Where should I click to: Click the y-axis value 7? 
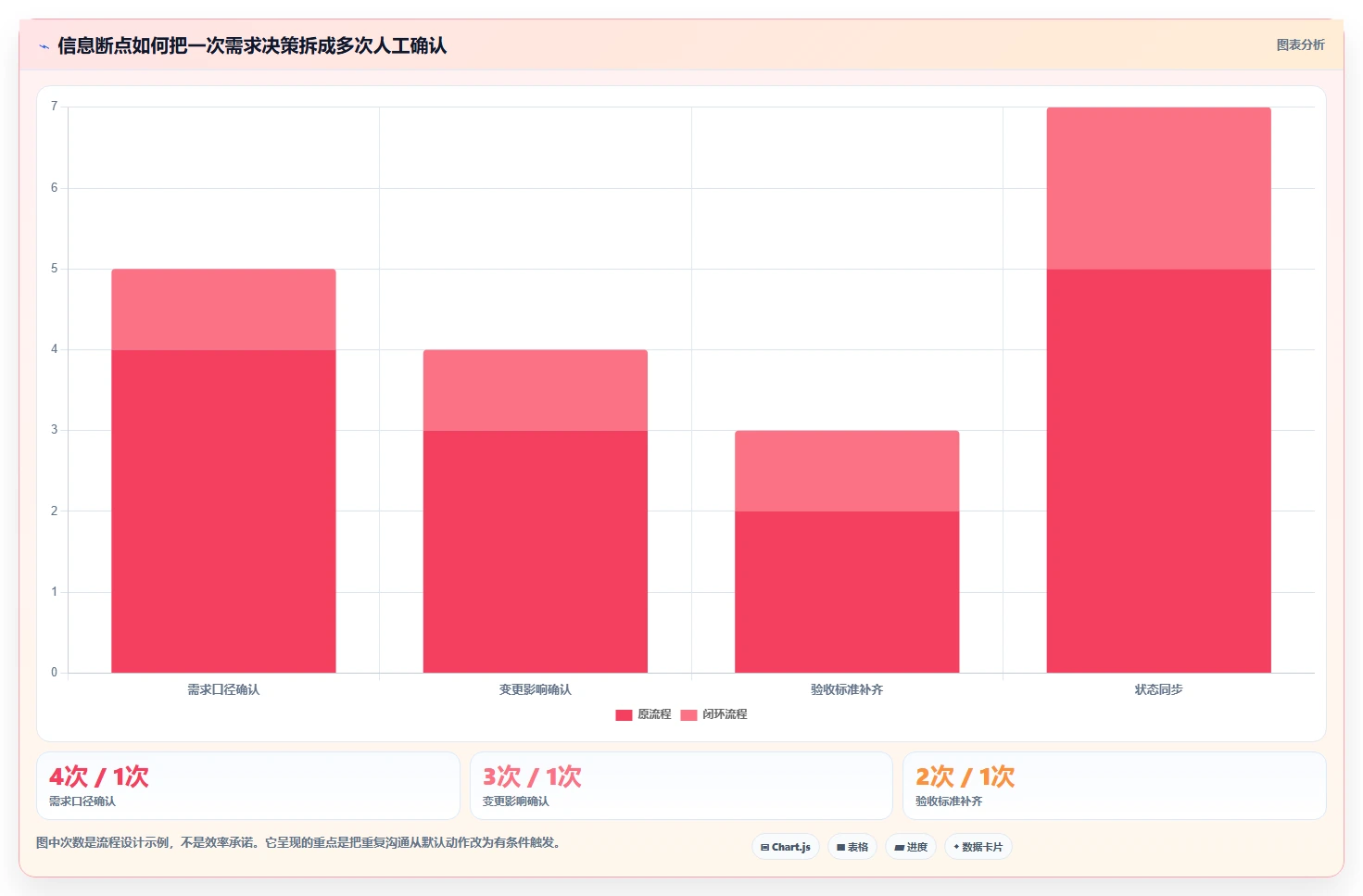coord(54,107)
